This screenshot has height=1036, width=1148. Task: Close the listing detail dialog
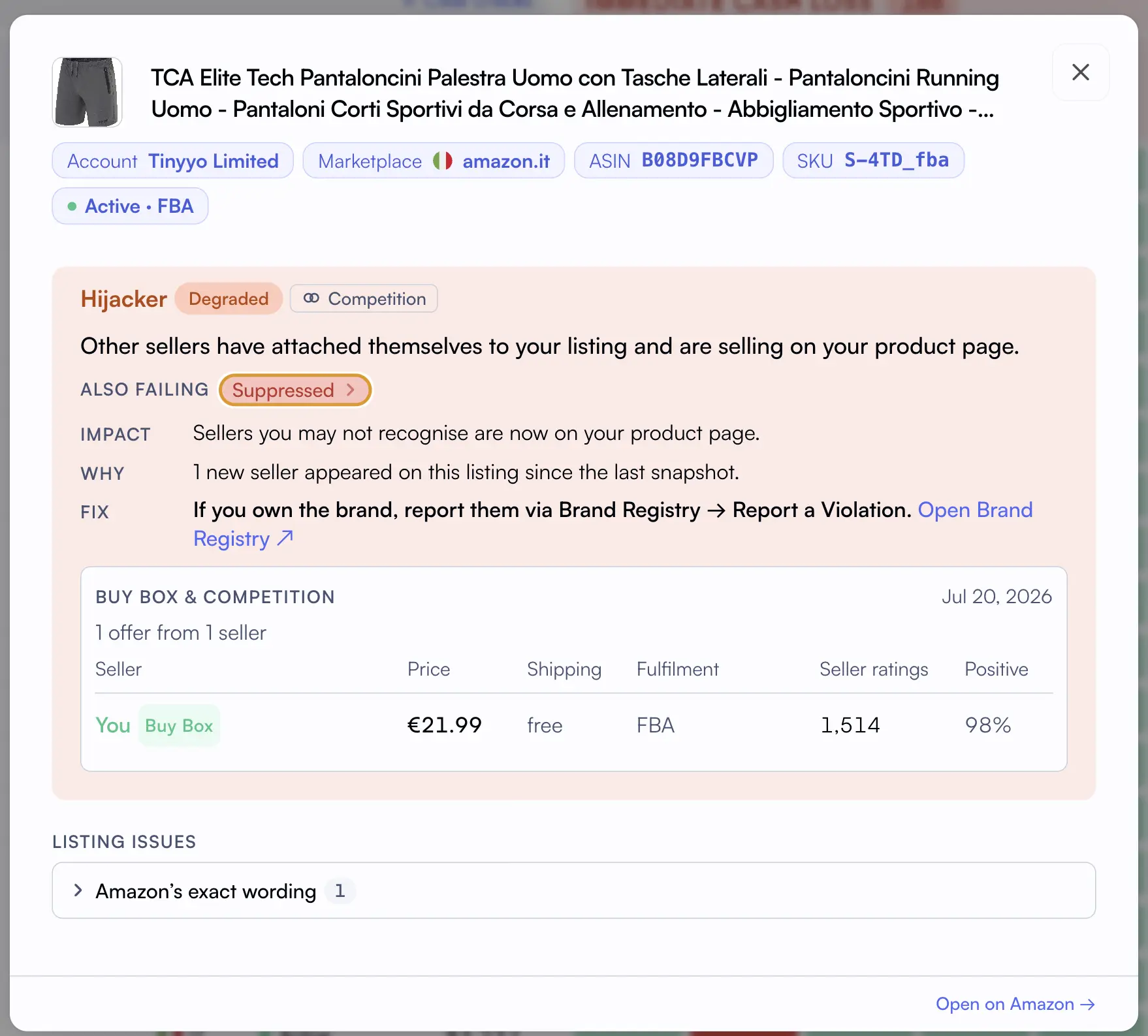[x=1081, y=72]
